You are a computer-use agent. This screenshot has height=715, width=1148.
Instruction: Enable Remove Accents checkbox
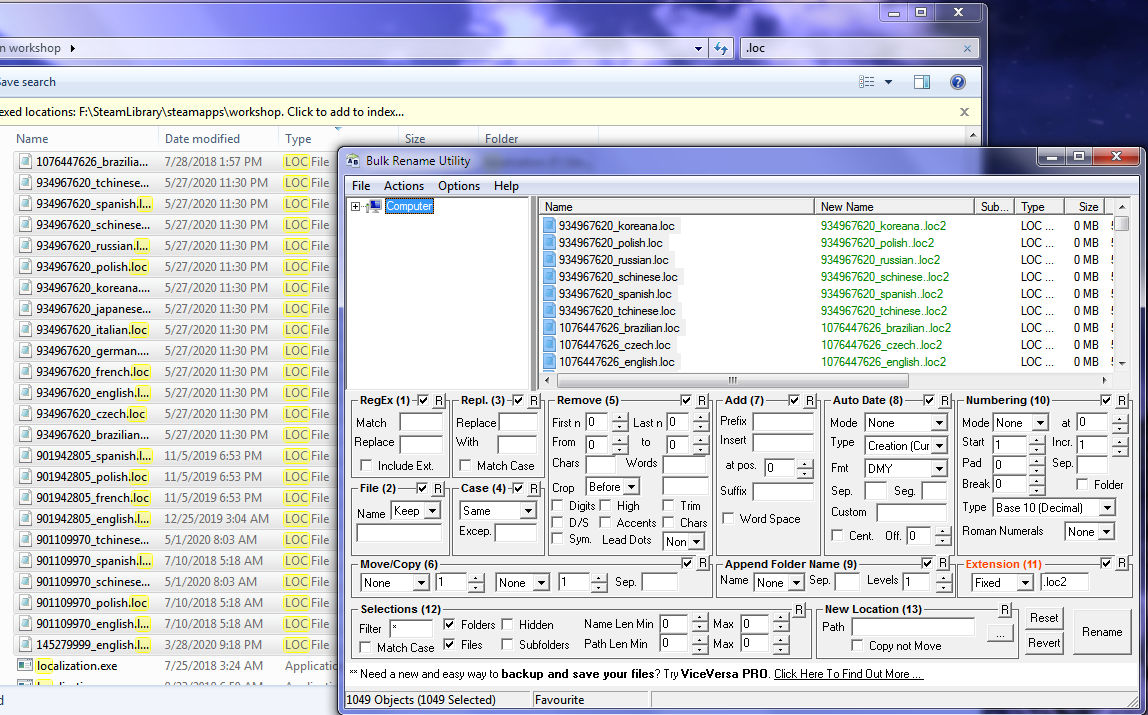605,523
